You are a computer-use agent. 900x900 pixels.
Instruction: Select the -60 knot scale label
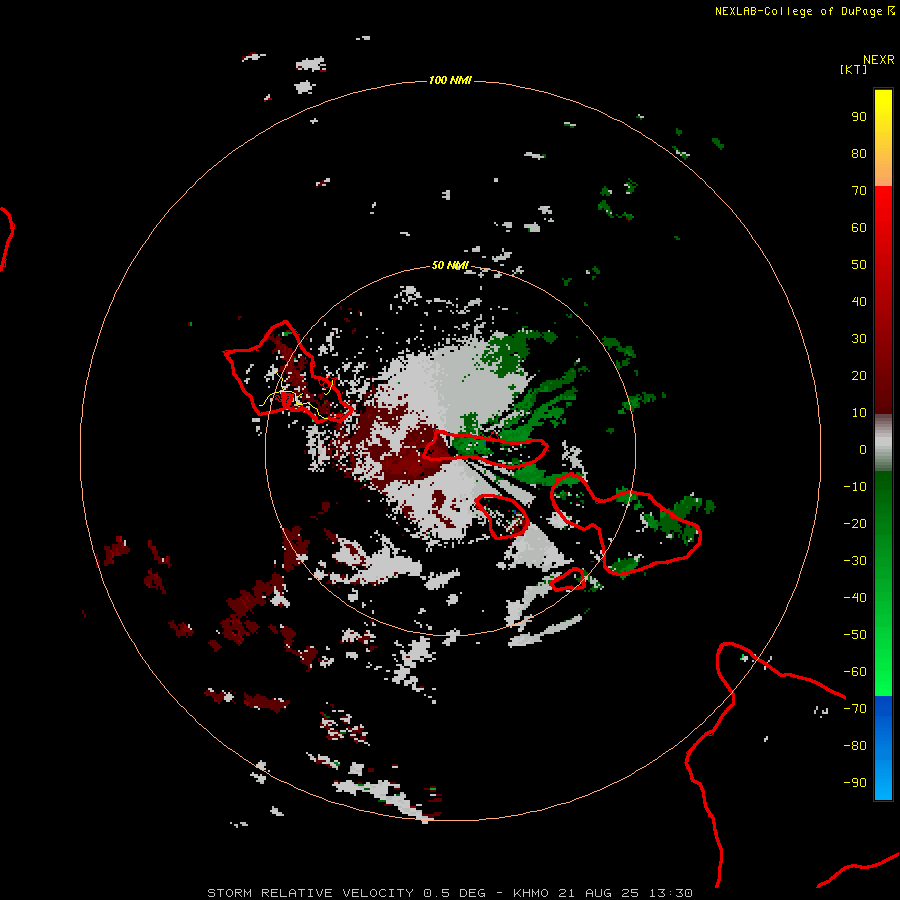[x=855, y=672]
